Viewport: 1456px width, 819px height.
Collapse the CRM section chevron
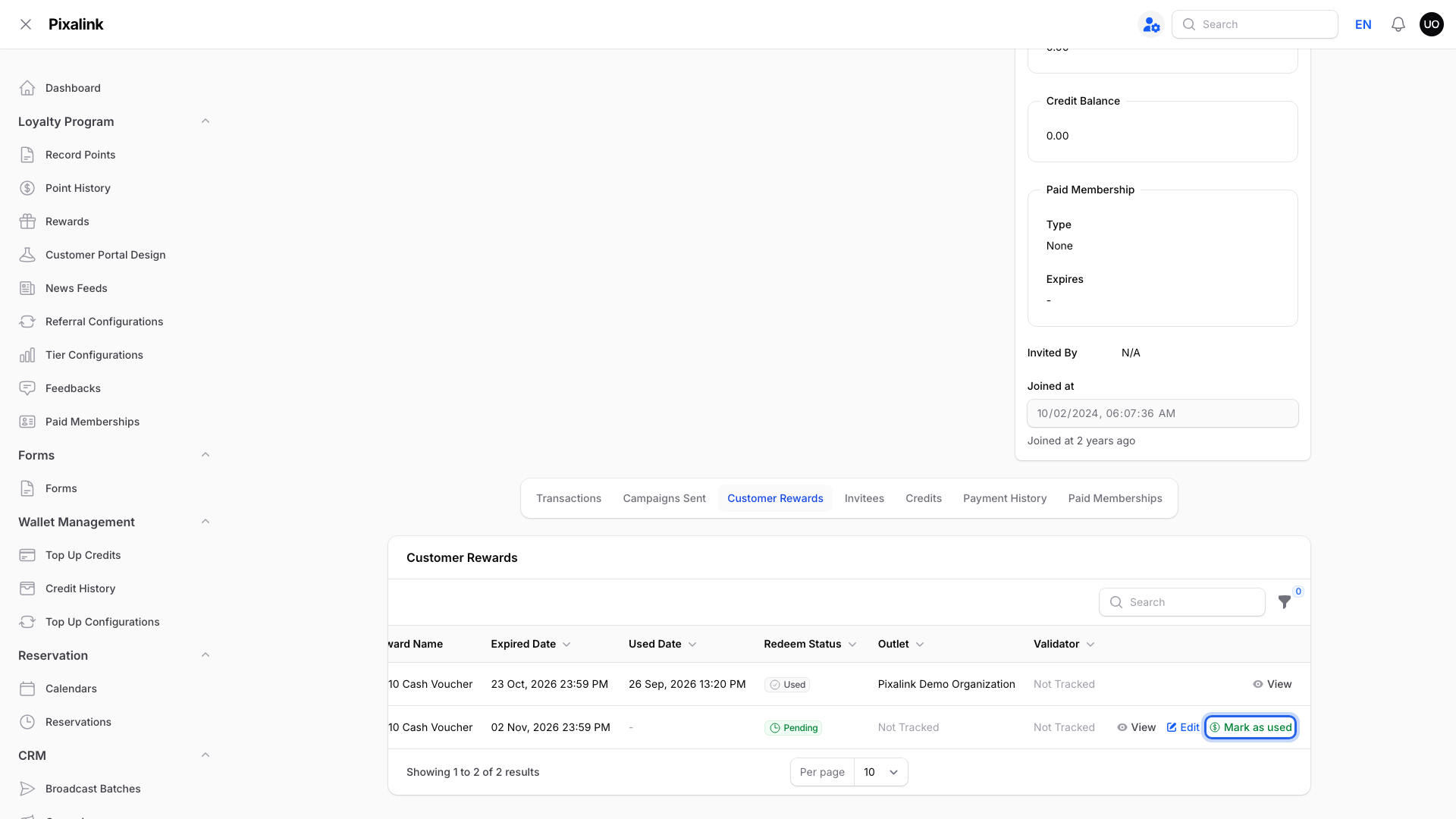pyautogui.click(x=206, y=755)
